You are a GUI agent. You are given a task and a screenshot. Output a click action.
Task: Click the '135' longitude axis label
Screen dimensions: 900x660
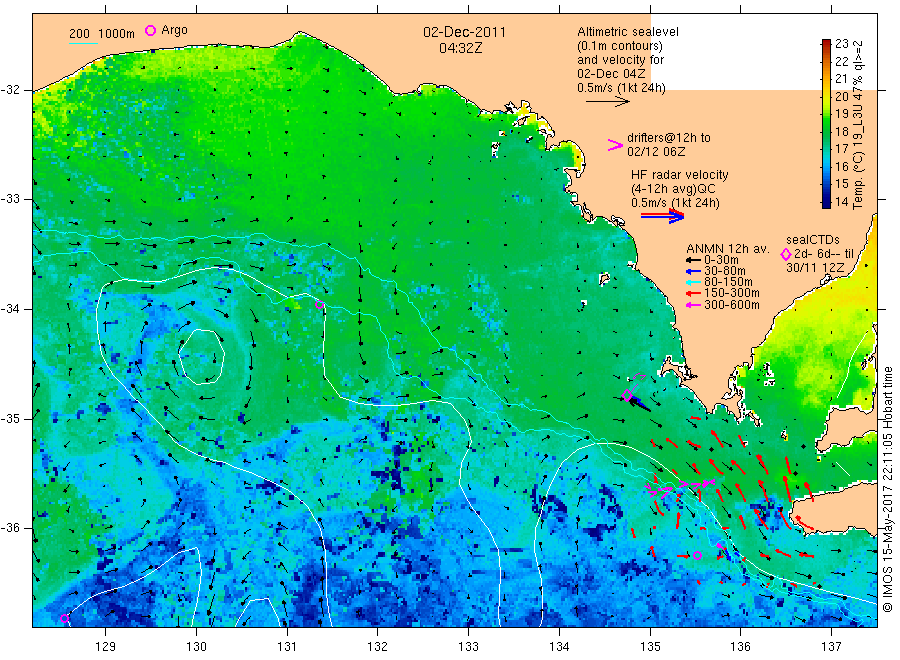pyautogui.click(x=650, y=647)
